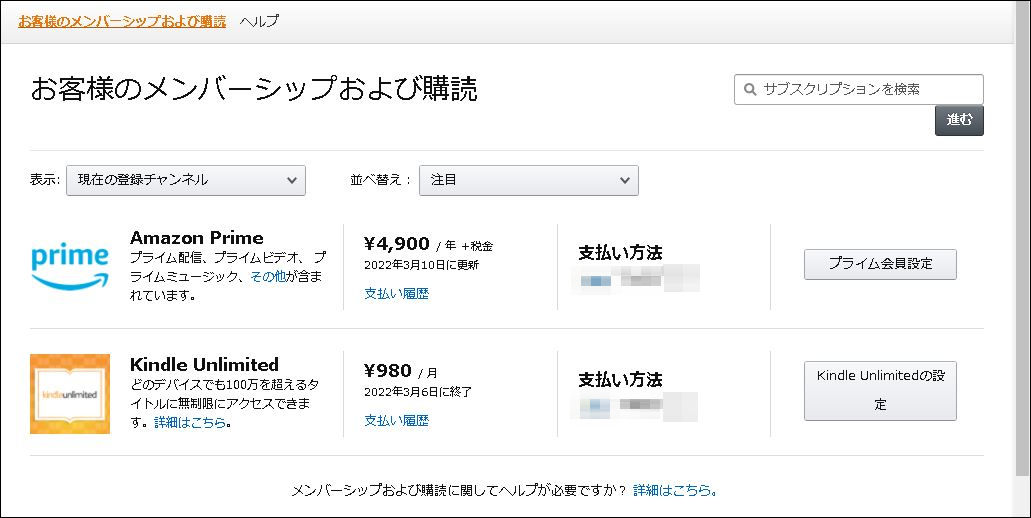Click the ¥980 monthly price text
Image resolution: width=1031 pixels, height=518 pixels.
click(x=388, y=370)
